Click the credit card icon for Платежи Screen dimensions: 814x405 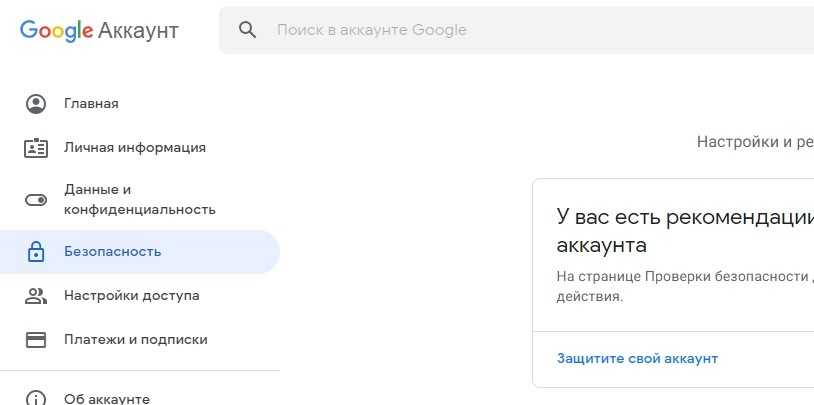pos(36,340)
